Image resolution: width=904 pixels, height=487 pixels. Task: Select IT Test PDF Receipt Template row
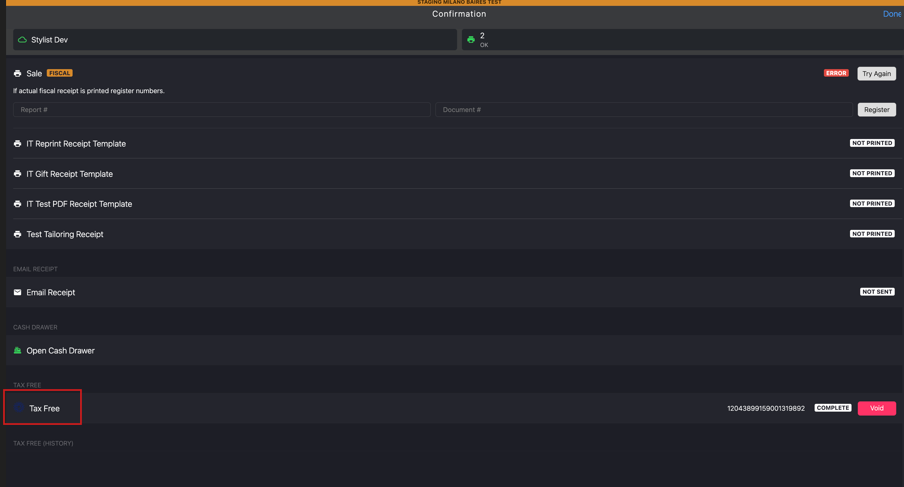454,204
